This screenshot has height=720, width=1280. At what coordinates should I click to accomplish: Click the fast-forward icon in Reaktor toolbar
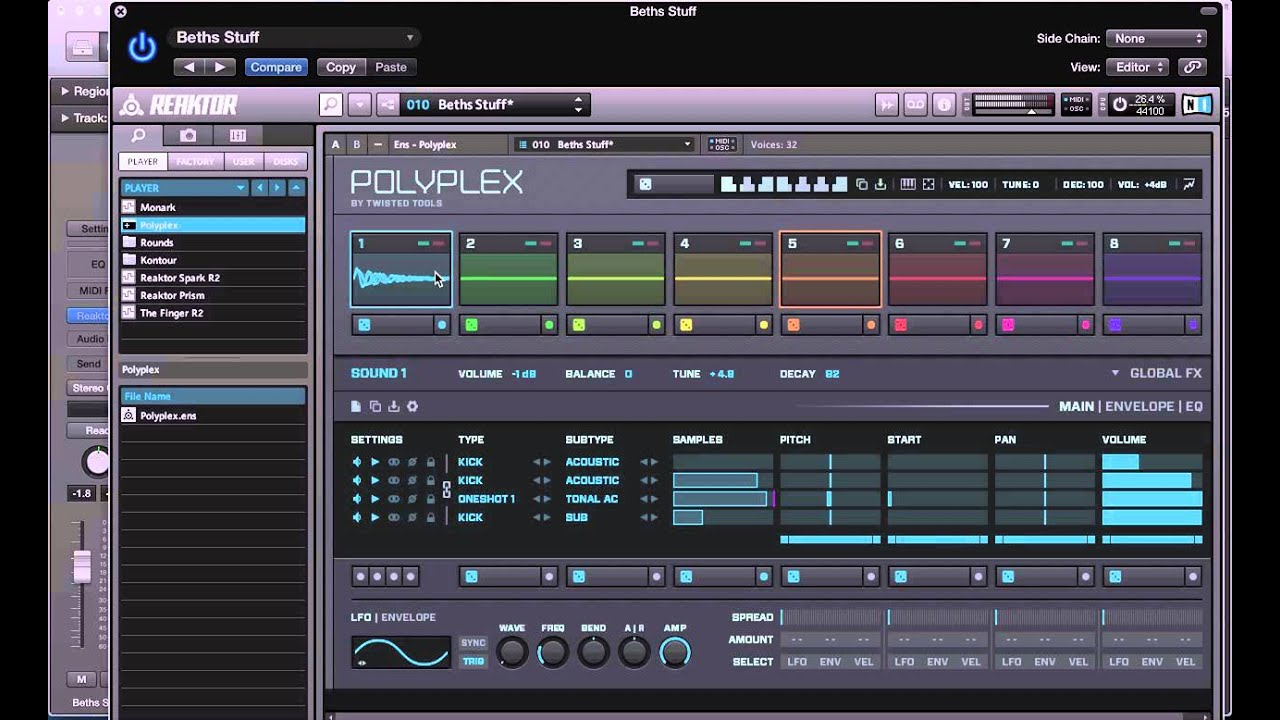pos(887,104)
